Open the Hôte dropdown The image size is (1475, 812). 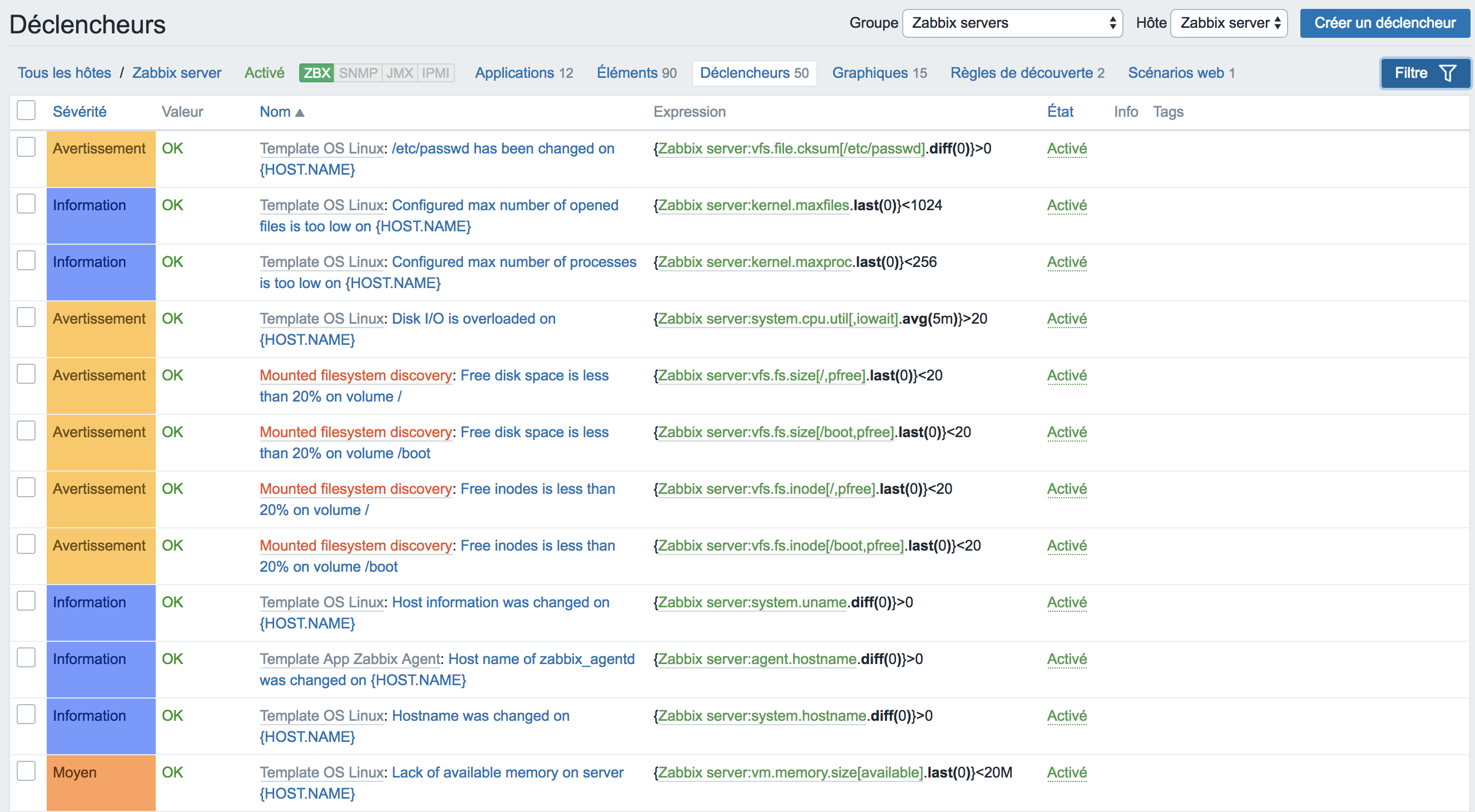[1229, 23]
